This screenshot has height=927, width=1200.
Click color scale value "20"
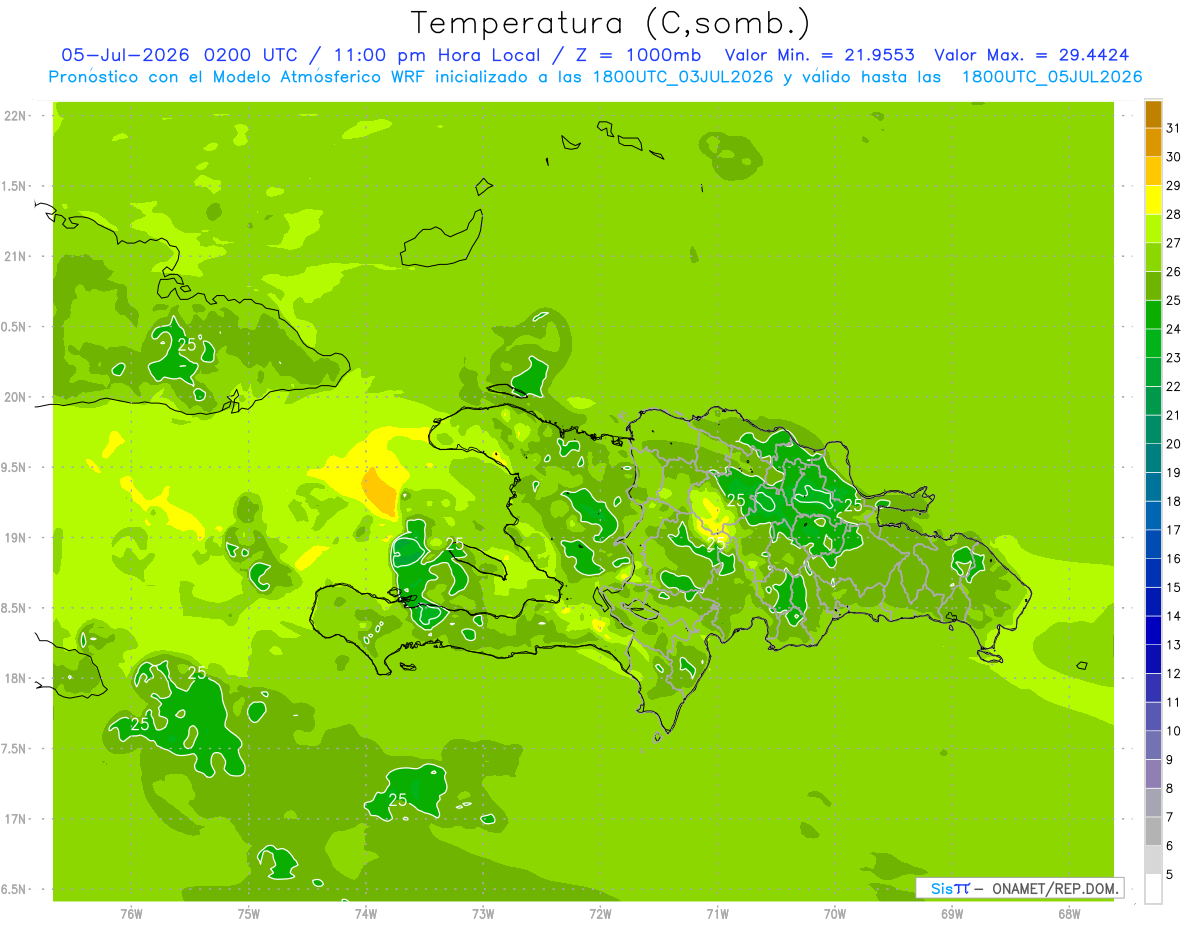pyautogui.click(x=1174, y=444)
